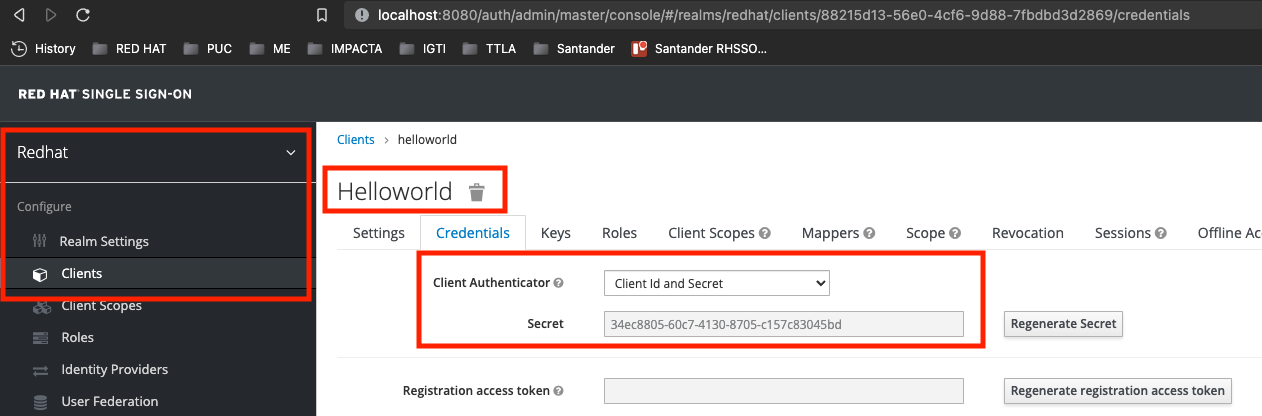Follow the Clients breadcrumb link
The width and height of the screenshot is (1262, 416).
tap(356, 140)
